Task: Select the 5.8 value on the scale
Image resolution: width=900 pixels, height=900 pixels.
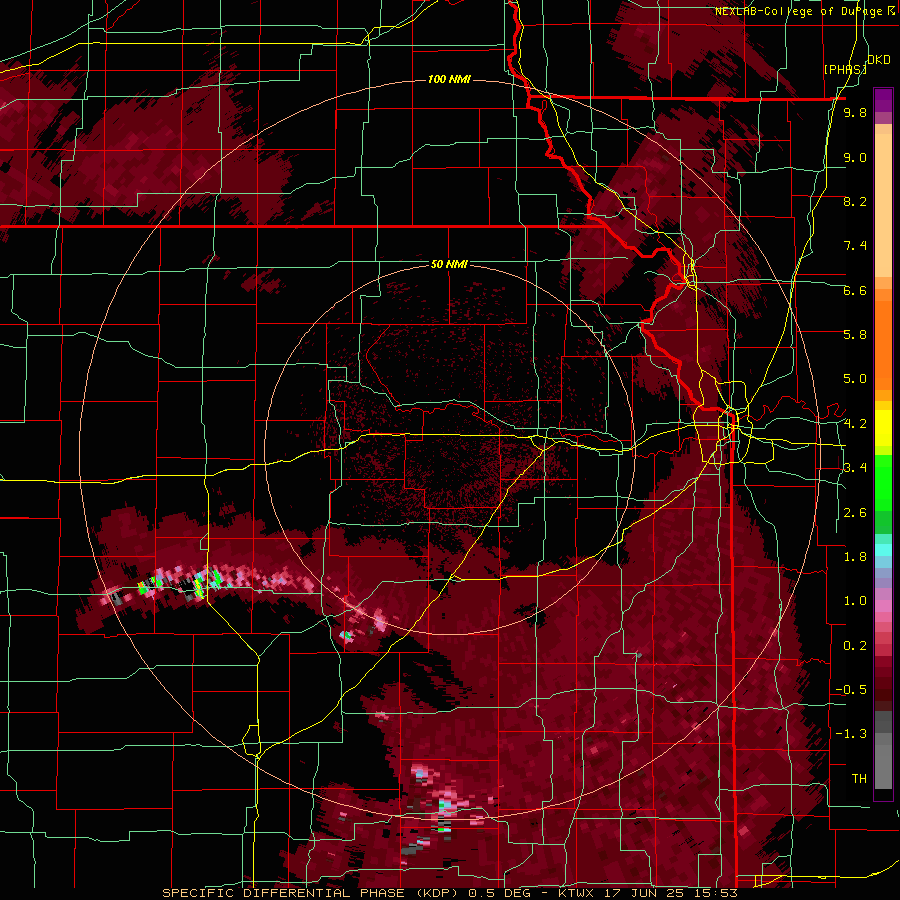Action: (855, 335)
